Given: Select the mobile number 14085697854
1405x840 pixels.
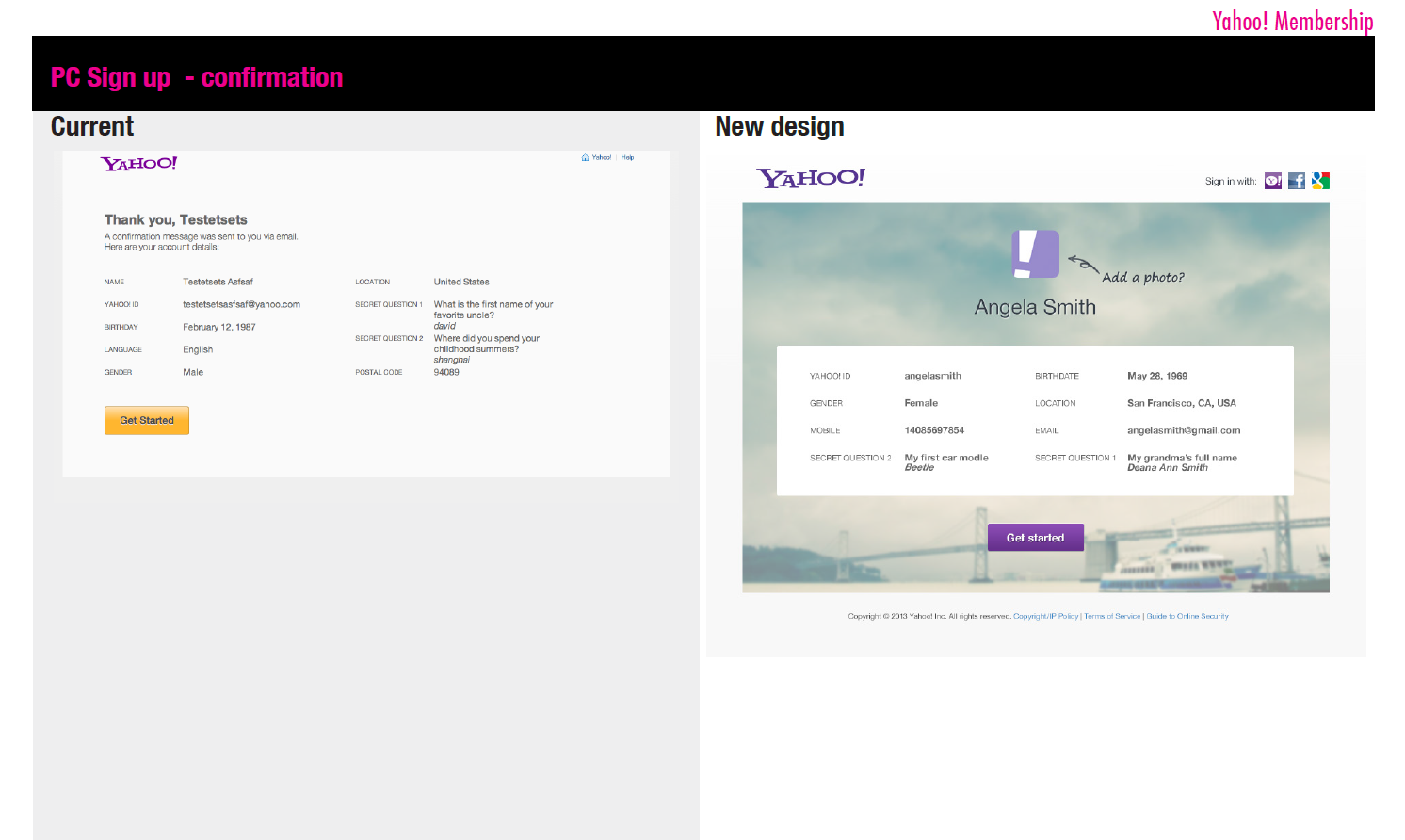Looking at the screenshot, I should 934,430.
